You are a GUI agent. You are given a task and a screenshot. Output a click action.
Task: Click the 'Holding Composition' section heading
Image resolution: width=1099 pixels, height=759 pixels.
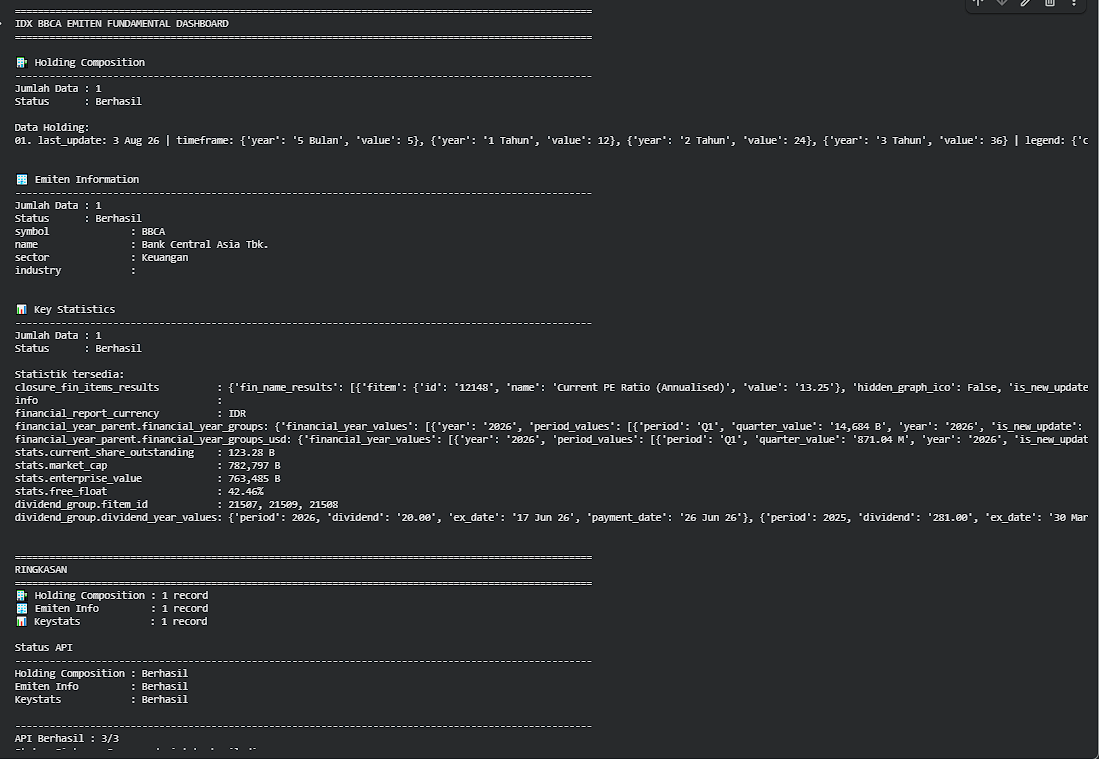[x=90, y=62]
